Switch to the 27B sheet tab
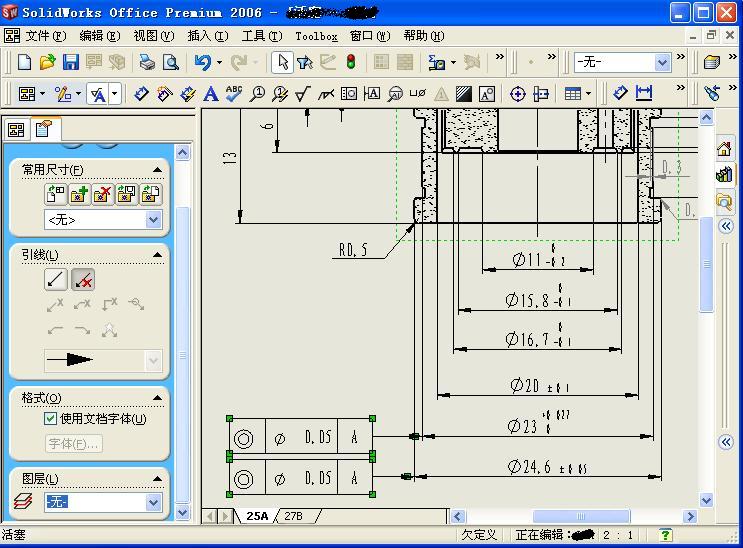 [293, 516]
